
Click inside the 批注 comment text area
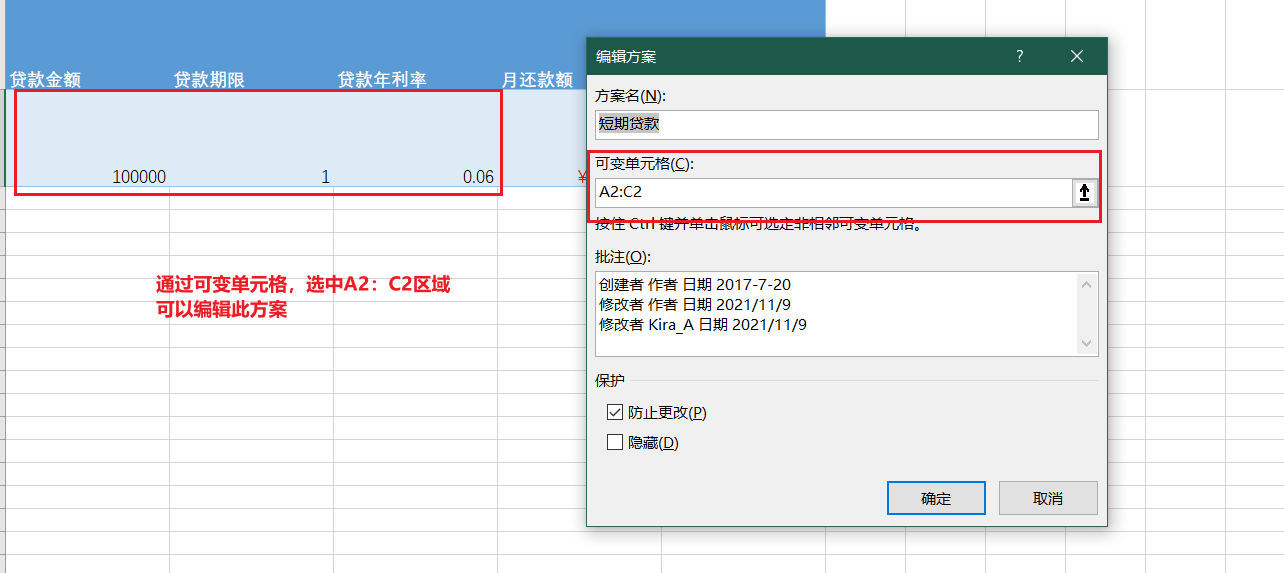[x=836, y=313]
